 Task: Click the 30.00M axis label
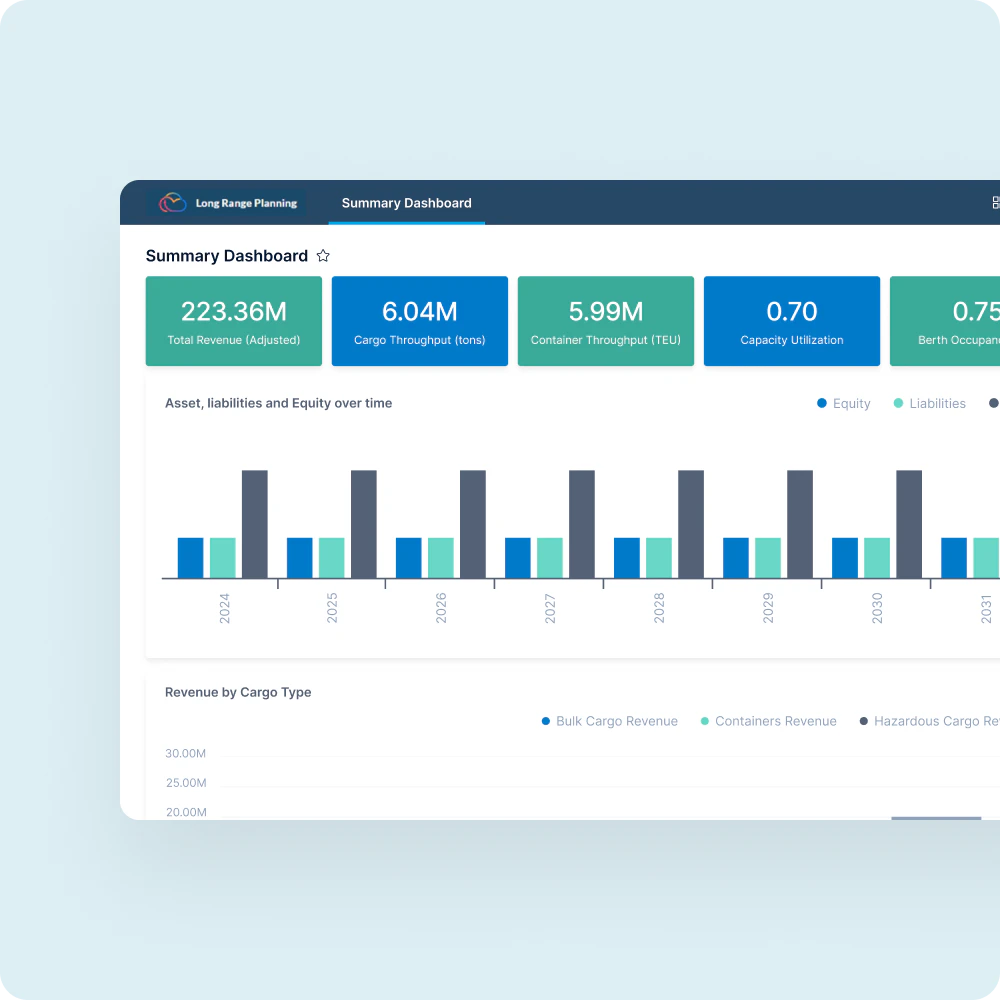(185, 753)
